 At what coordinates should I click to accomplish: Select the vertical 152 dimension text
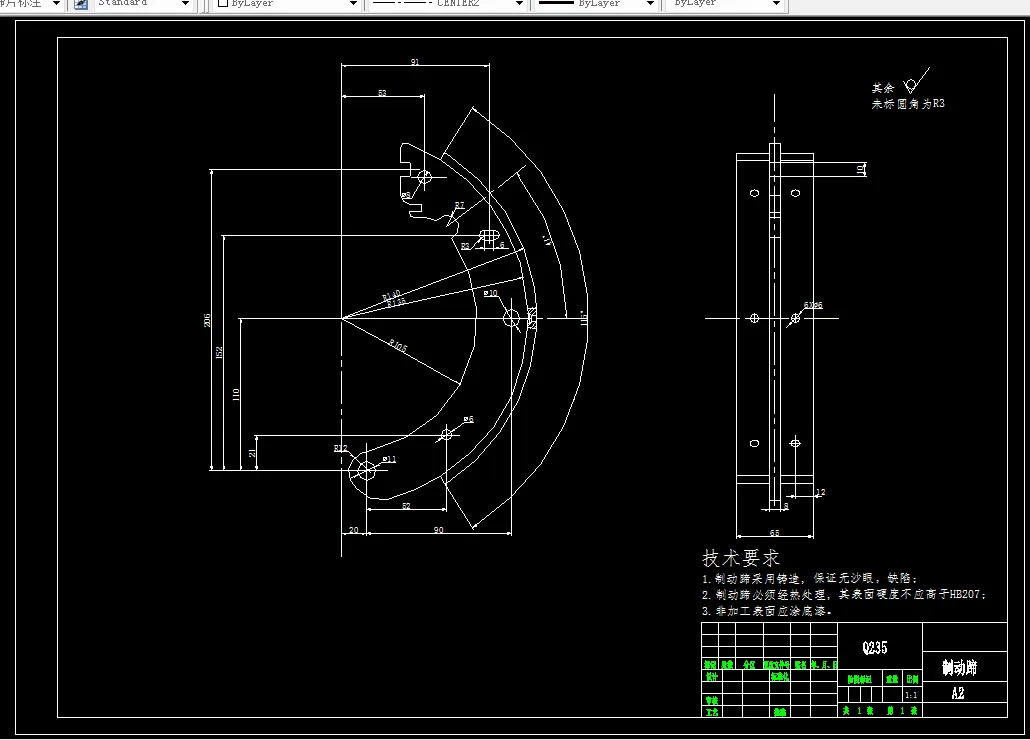[x=219, y=353]
